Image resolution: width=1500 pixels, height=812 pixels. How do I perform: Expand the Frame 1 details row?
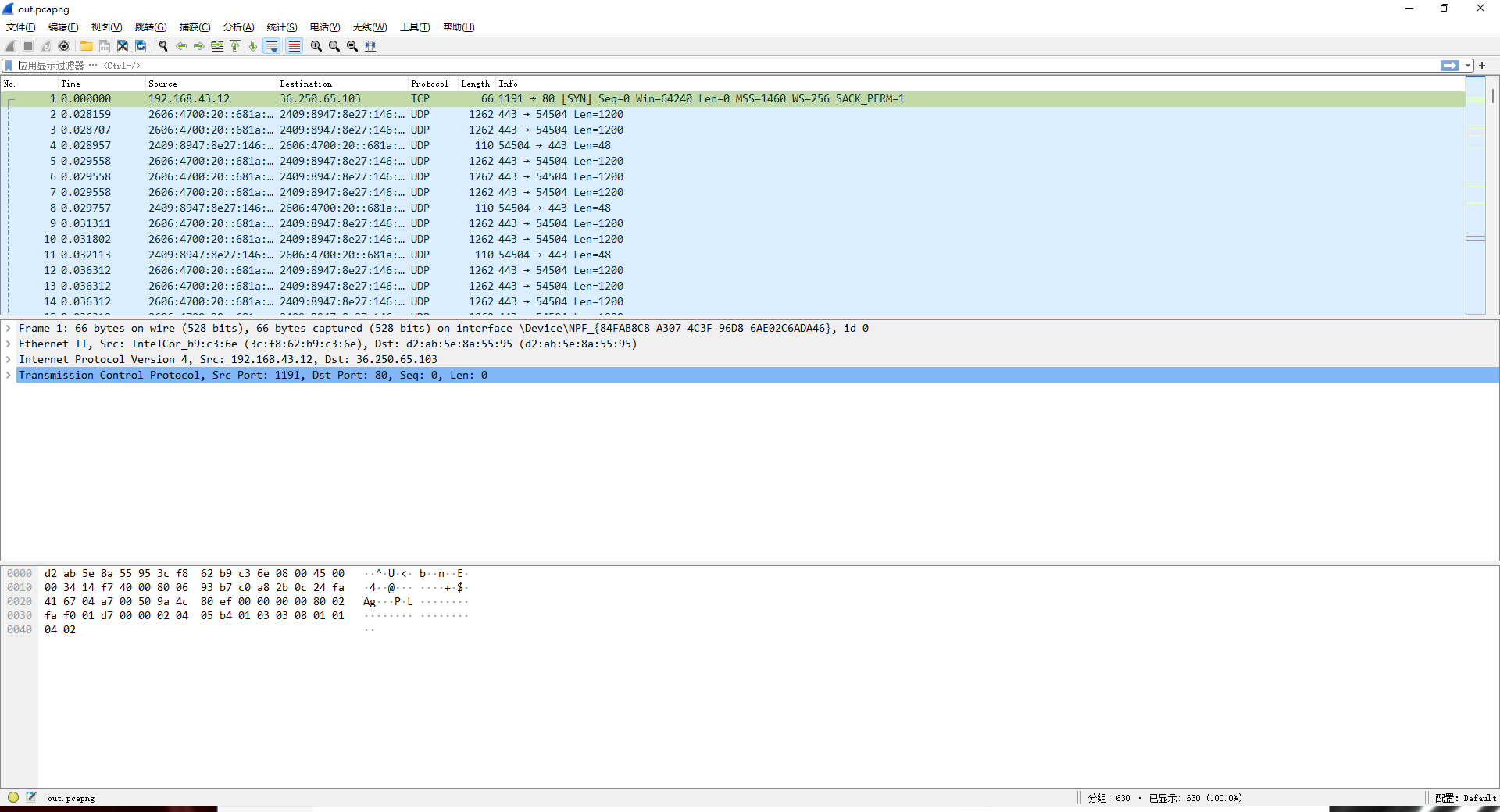(9, 329)
